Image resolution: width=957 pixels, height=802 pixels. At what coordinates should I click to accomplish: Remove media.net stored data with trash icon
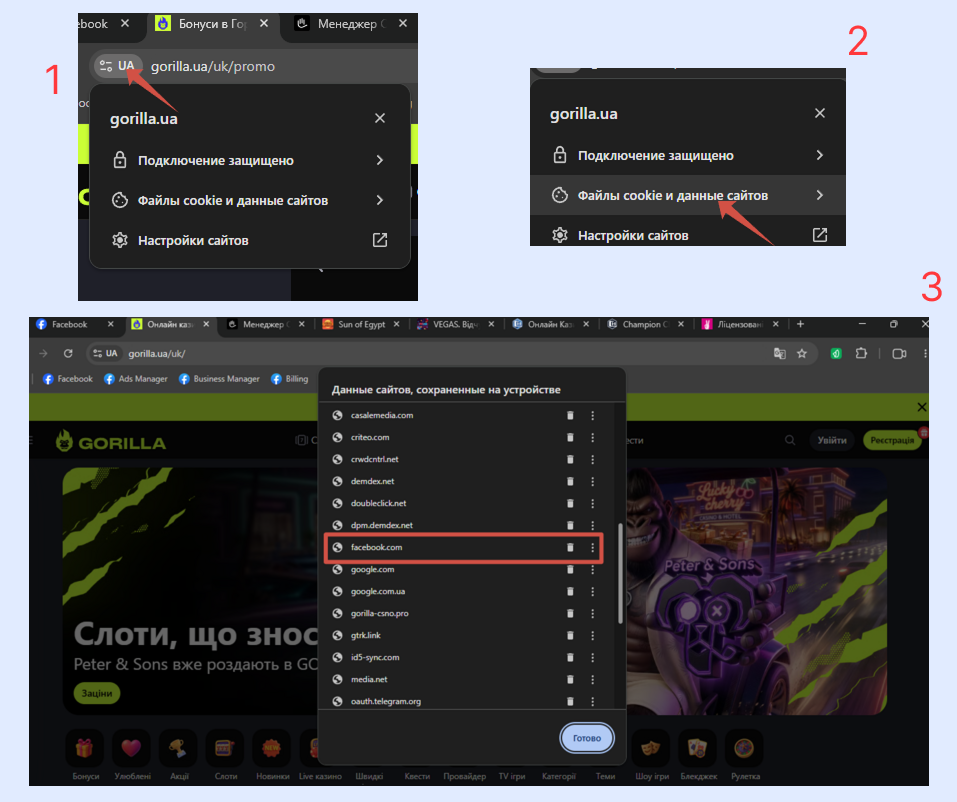tap(570, 679)
